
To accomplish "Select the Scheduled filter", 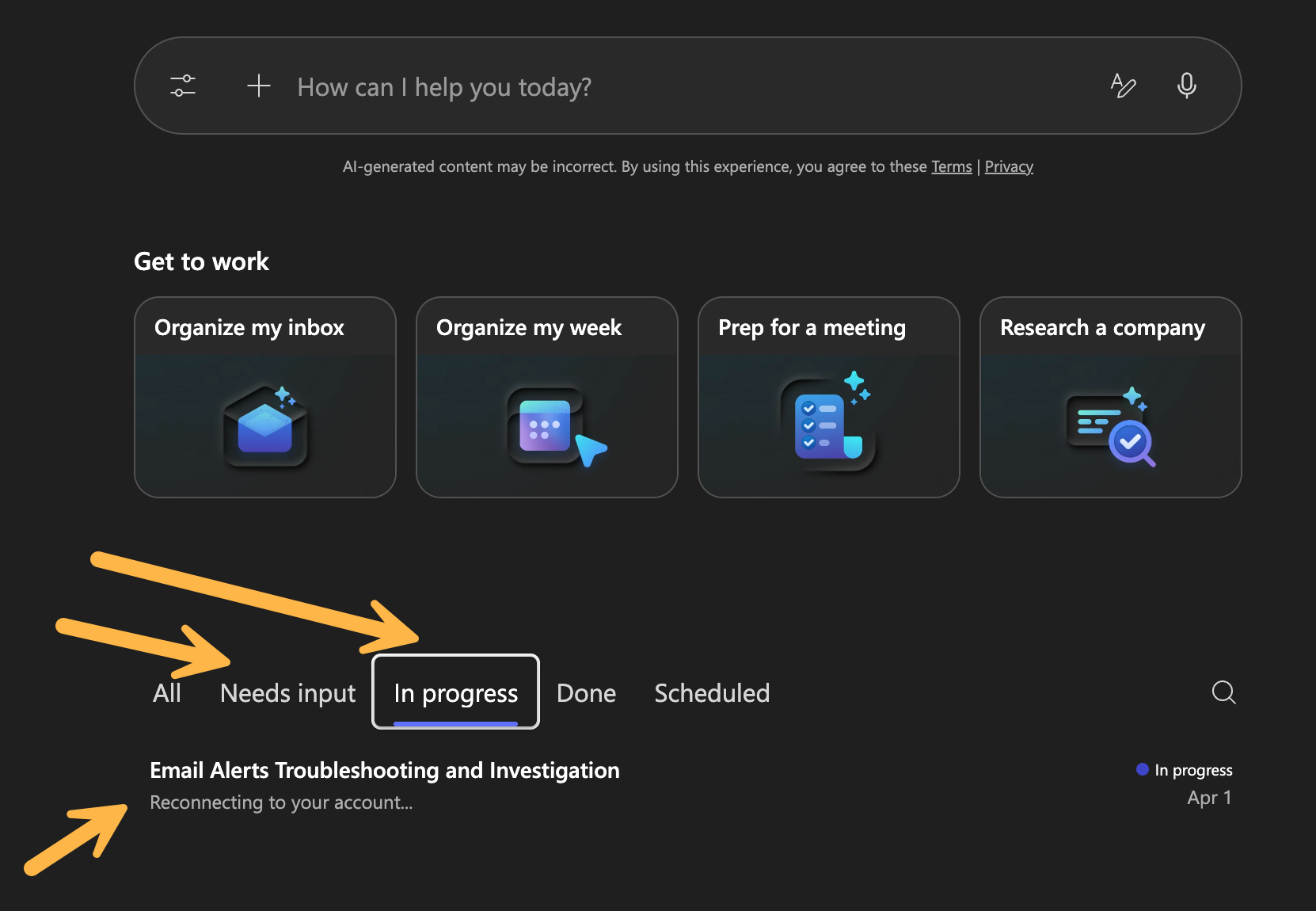I will [x=711, y=692].
